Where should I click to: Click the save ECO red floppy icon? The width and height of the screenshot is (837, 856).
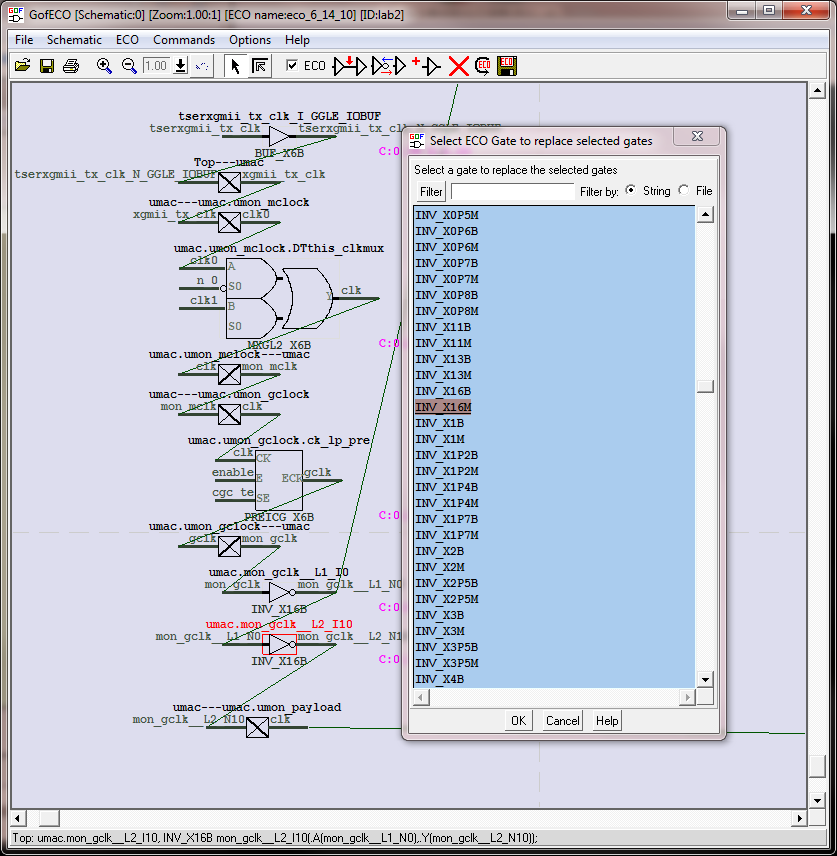click(507, 66)
